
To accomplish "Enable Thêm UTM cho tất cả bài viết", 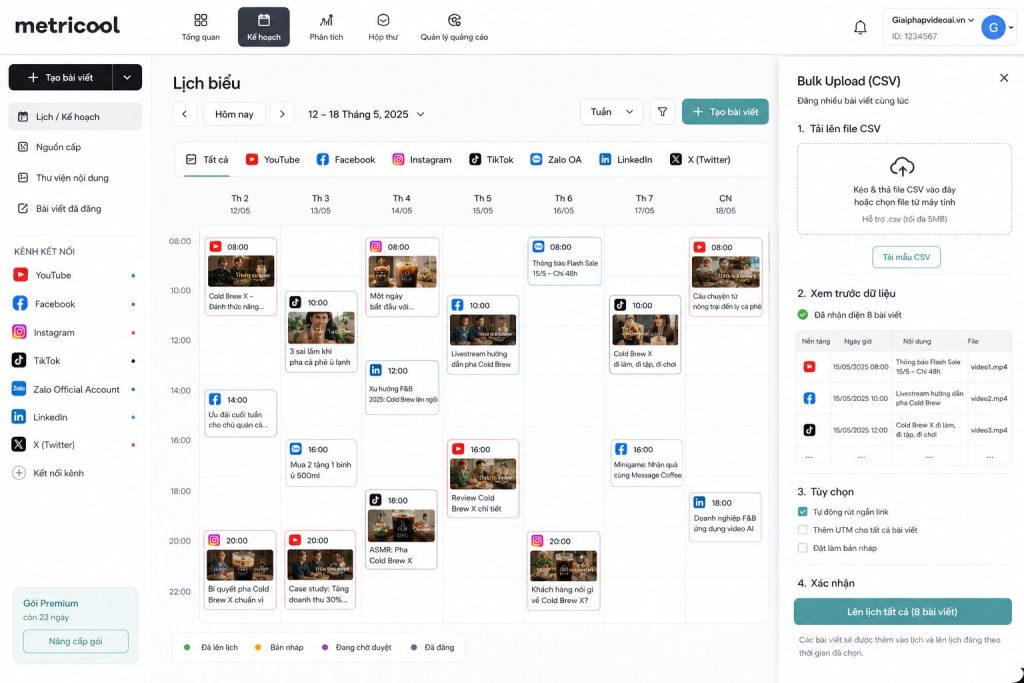I will [803, 530].
